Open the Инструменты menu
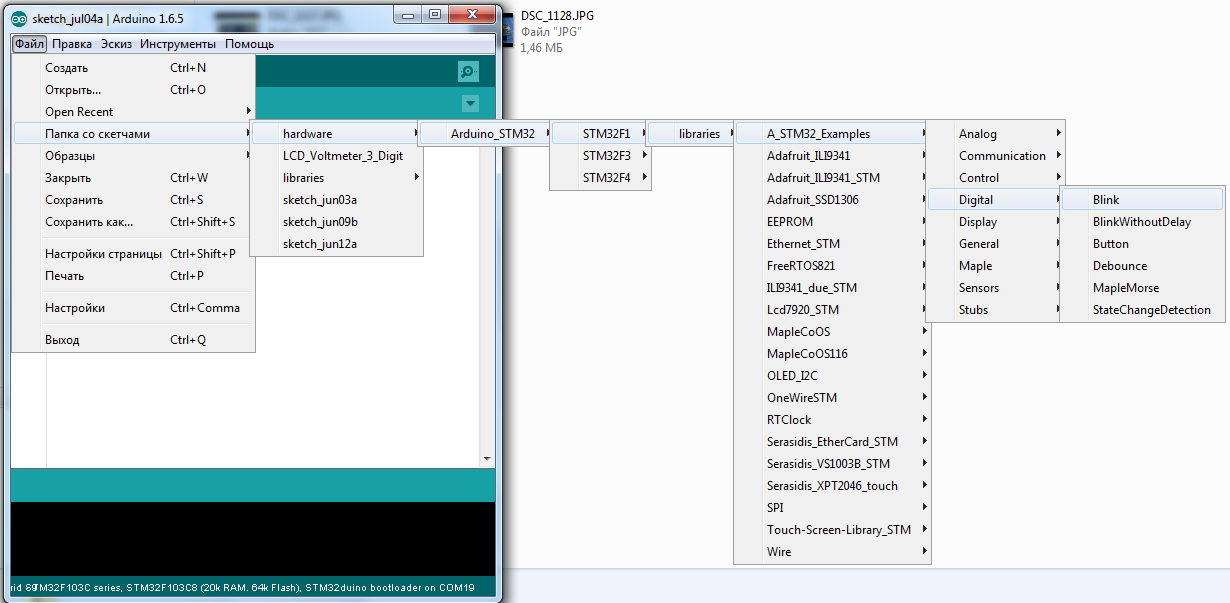This screenshot has height=603, width=1230. click(x=178, y=44)
